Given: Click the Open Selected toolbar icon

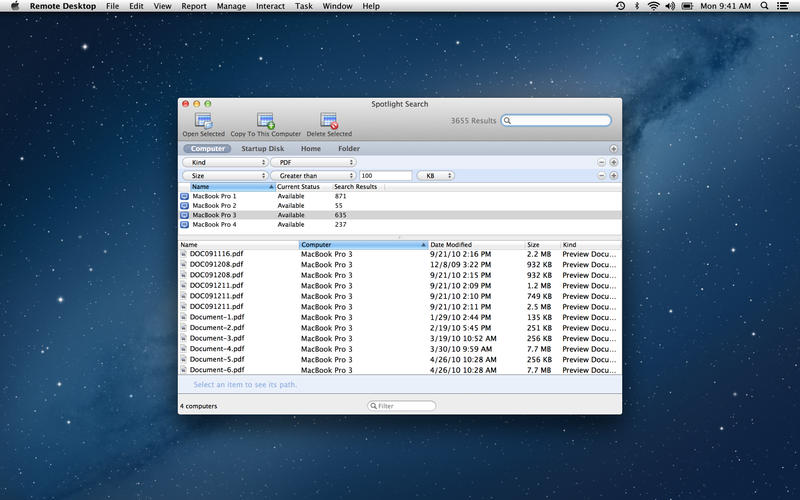Looking at the screenshot, I should (203, 121).
